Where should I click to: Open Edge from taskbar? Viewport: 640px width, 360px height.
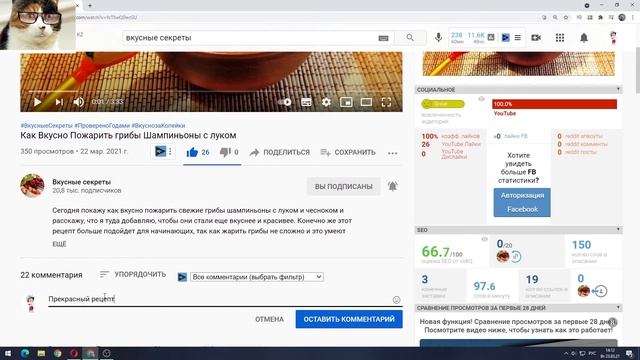click(x=24, y=353)
